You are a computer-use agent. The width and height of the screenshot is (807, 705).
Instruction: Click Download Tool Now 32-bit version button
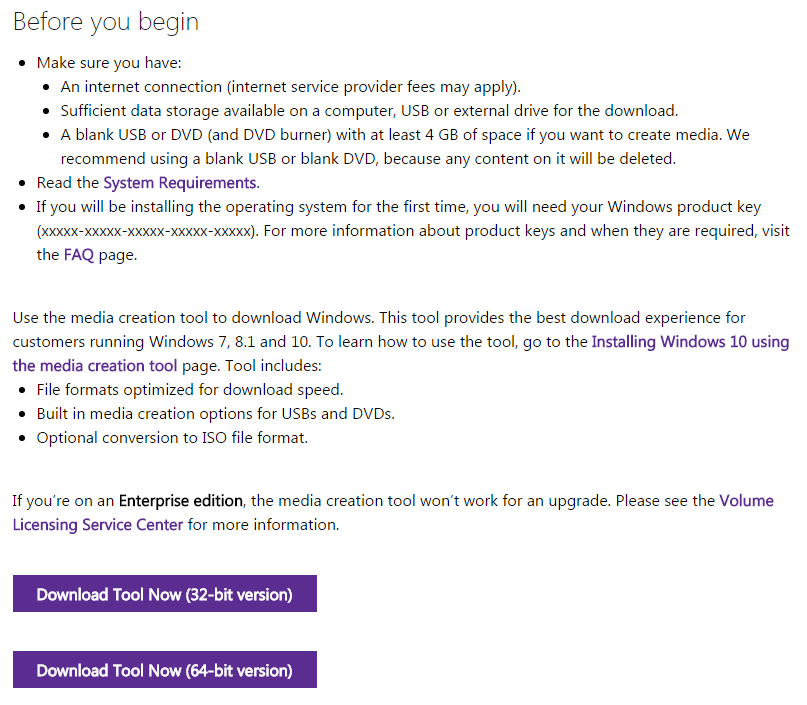(x=164, y=593)
